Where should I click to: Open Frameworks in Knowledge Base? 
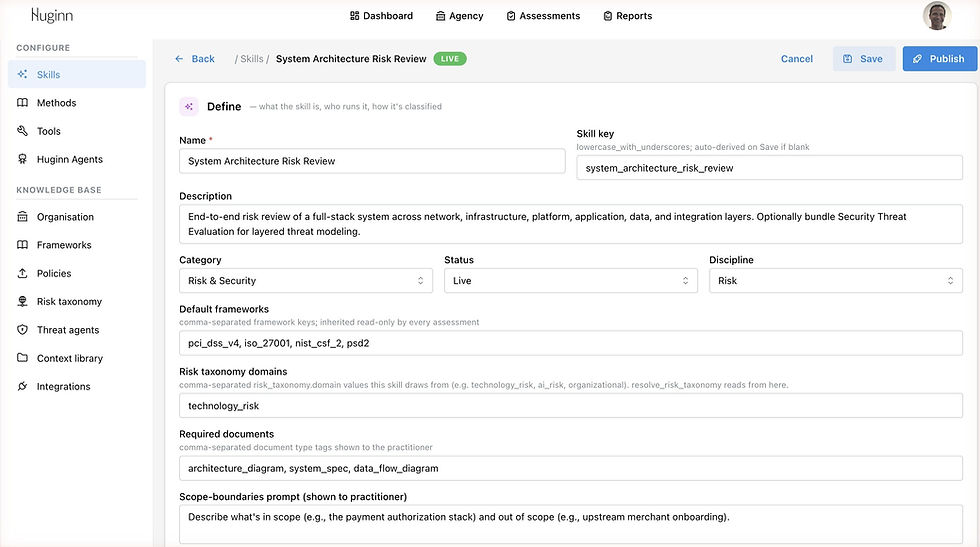click(x=77, y=244)
